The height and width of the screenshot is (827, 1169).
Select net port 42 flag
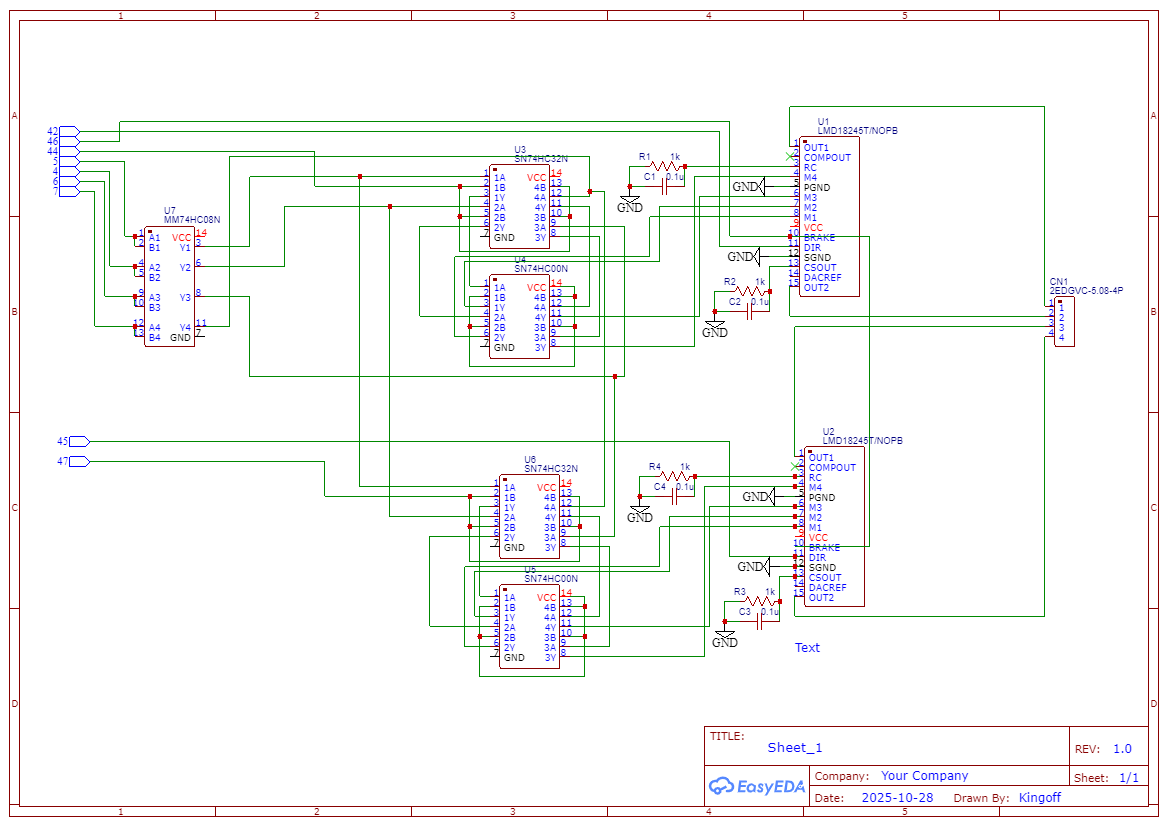[x=69, y=131]
